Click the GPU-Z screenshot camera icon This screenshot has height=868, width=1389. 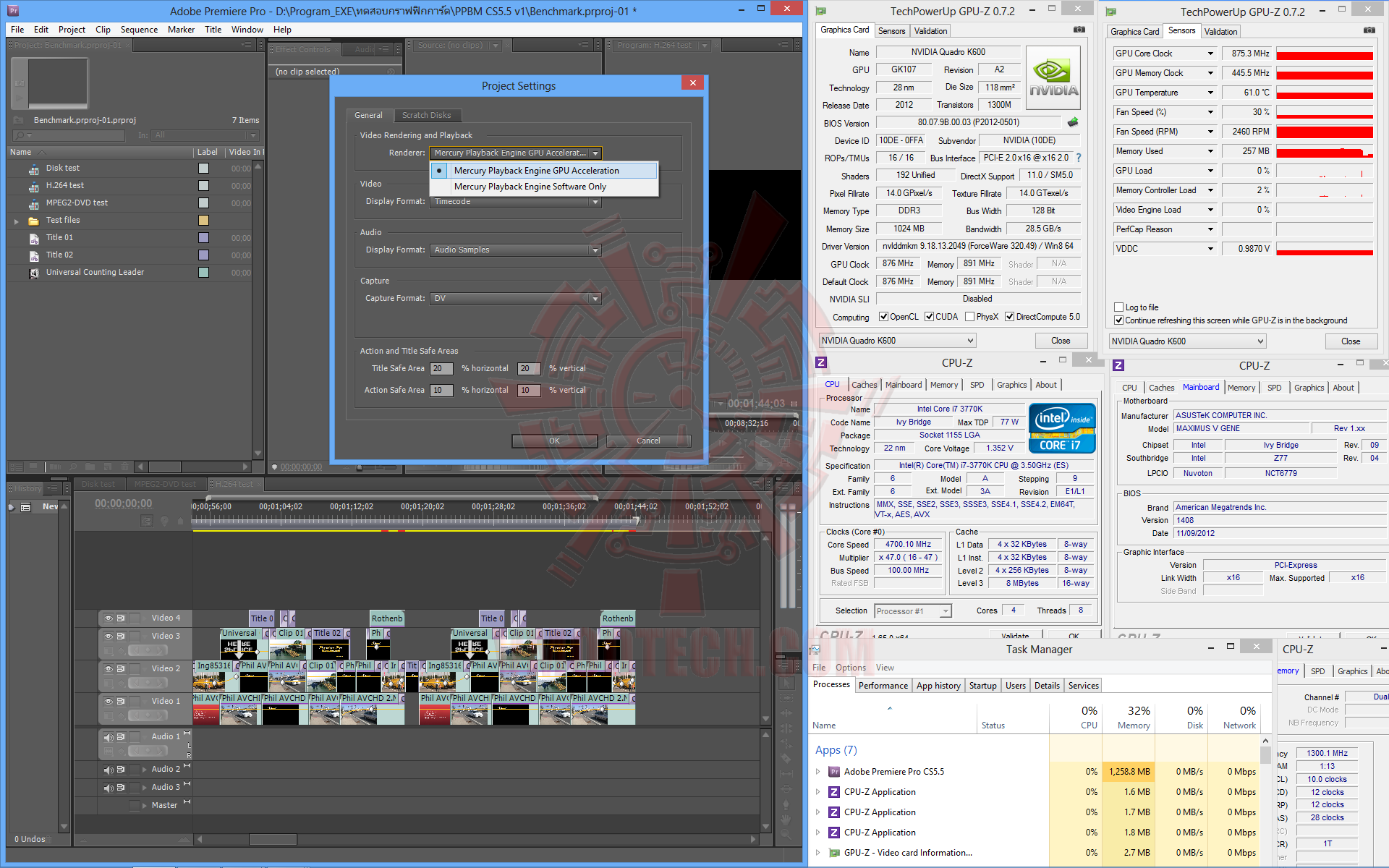[x=1079, y=30]
